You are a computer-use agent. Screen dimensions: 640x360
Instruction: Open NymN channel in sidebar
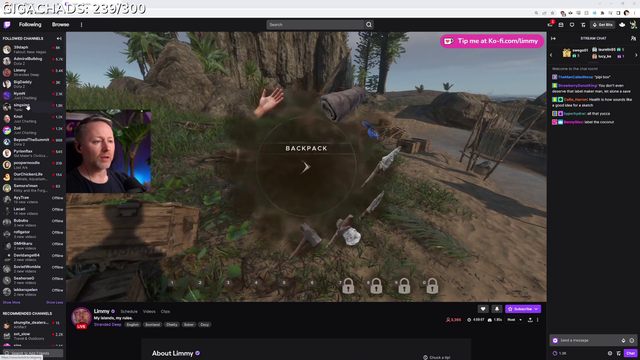(x=33, y=96)
